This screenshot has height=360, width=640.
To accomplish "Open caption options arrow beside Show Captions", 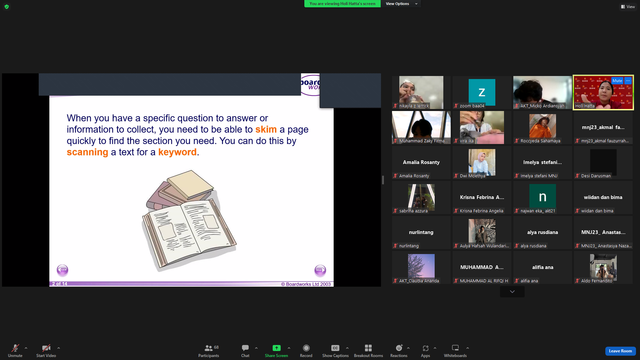I will coord(347,348).
